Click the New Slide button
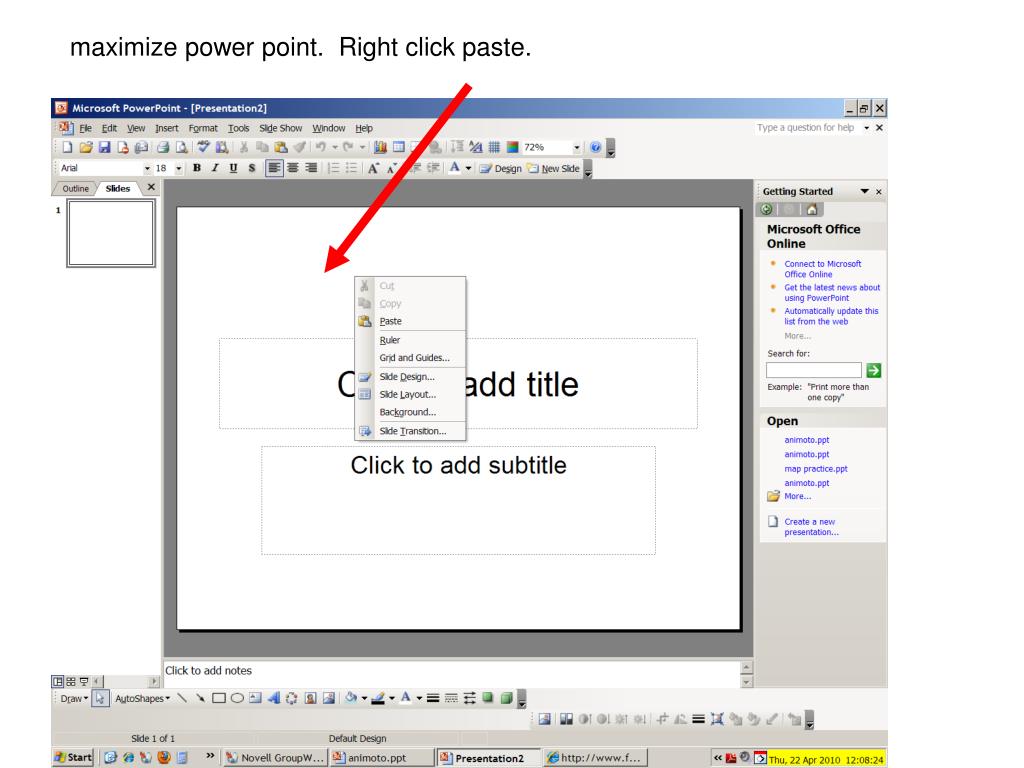Viewport: 1024px width, 768px height. [553, 168]
